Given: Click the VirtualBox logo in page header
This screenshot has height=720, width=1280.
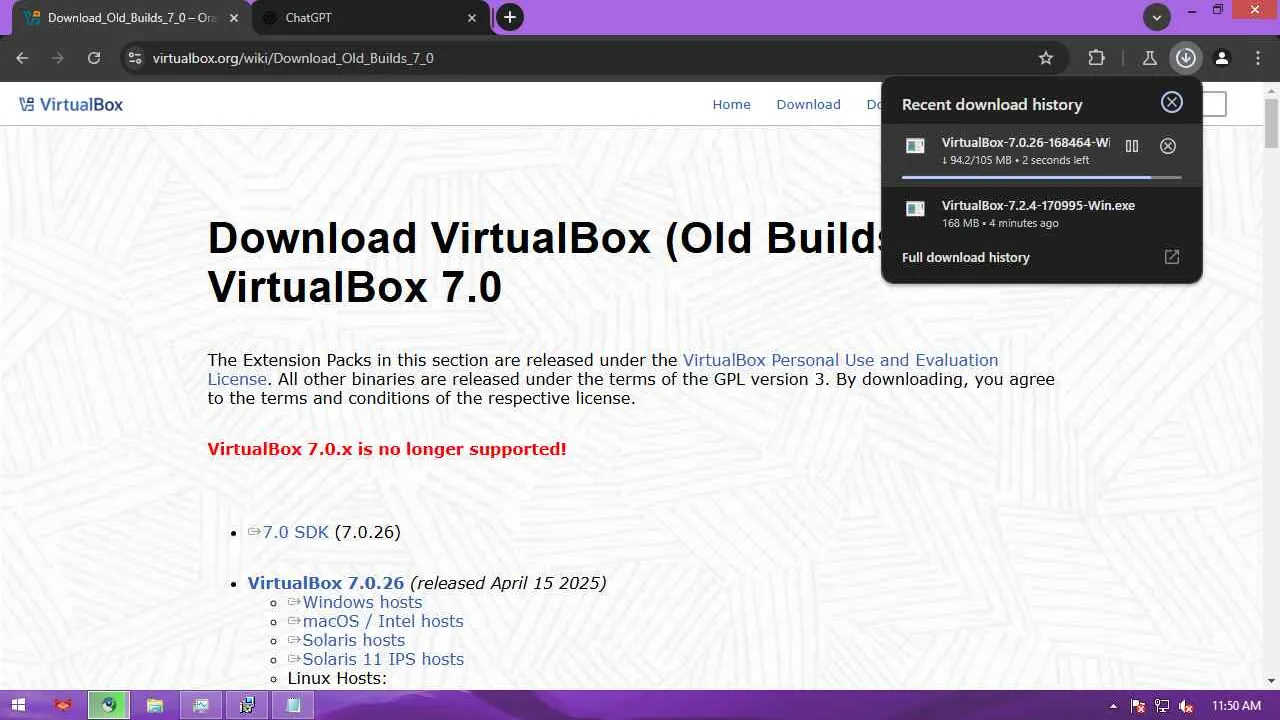Looking at the screenshot, I should pos(71,104).
